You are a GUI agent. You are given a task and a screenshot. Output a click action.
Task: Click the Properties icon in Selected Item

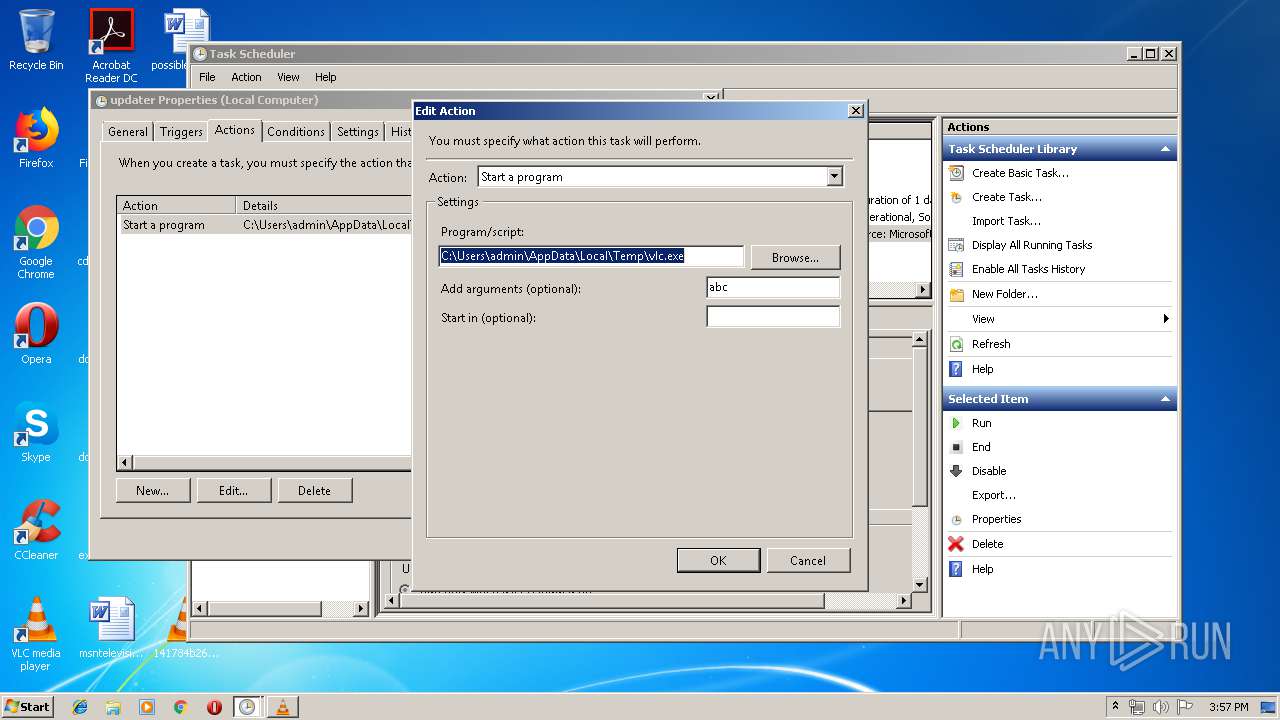pos(956,519)
